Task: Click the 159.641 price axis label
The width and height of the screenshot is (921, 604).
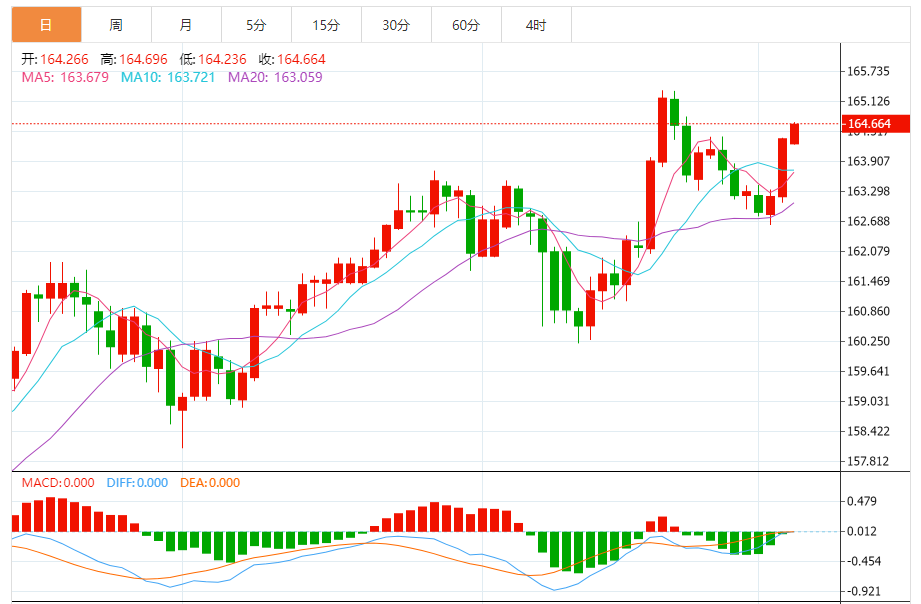Action: (868, 371)
